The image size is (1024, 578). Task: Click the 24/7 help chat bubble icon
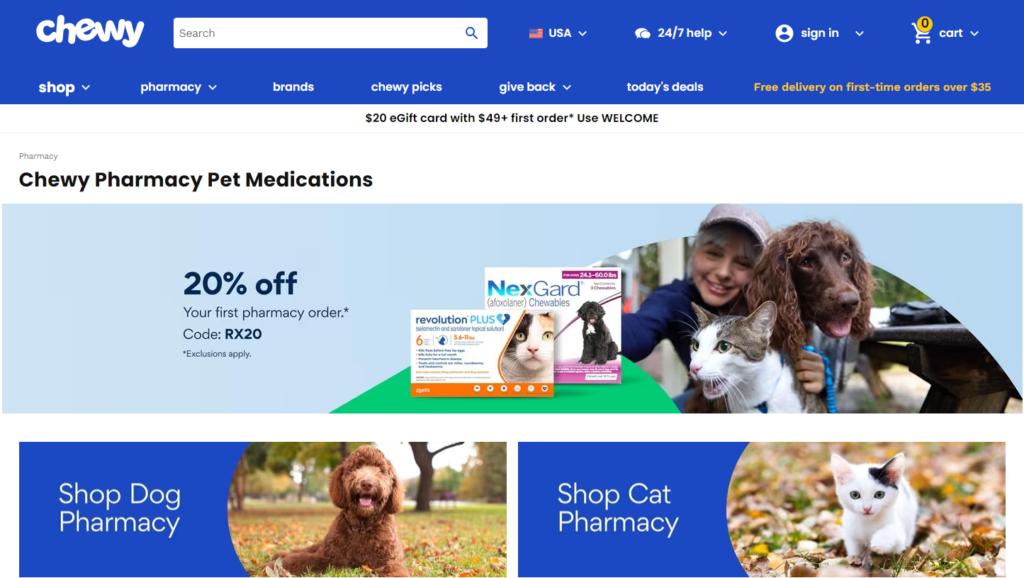pos(643,33)
